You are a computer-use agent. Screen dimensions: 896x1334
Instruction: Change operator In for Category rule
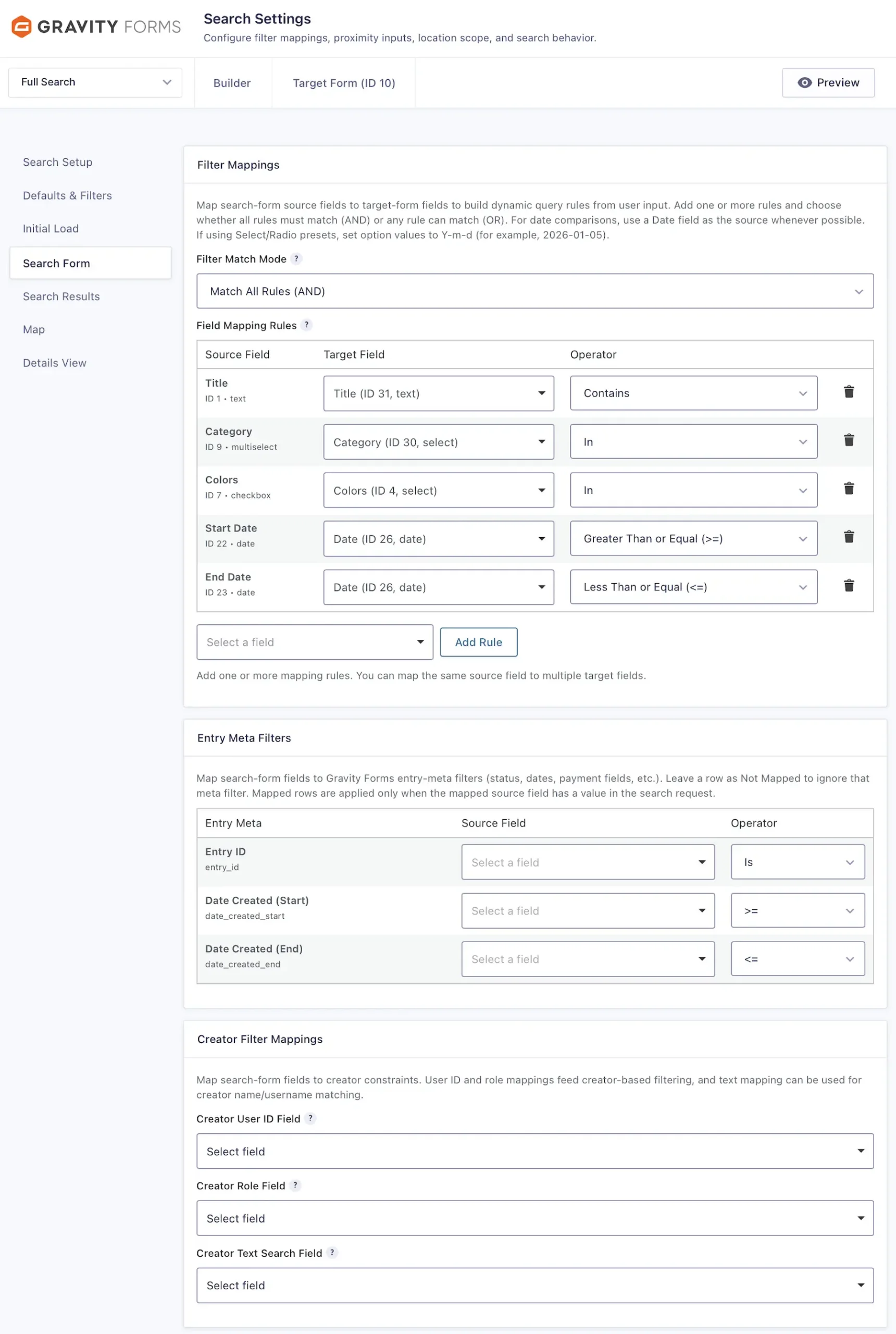coord(693,442)
